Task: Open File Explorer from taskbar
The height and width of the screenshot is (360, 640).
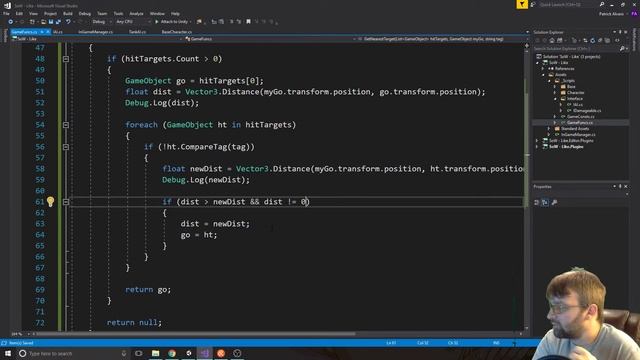Action: point(156,353)
